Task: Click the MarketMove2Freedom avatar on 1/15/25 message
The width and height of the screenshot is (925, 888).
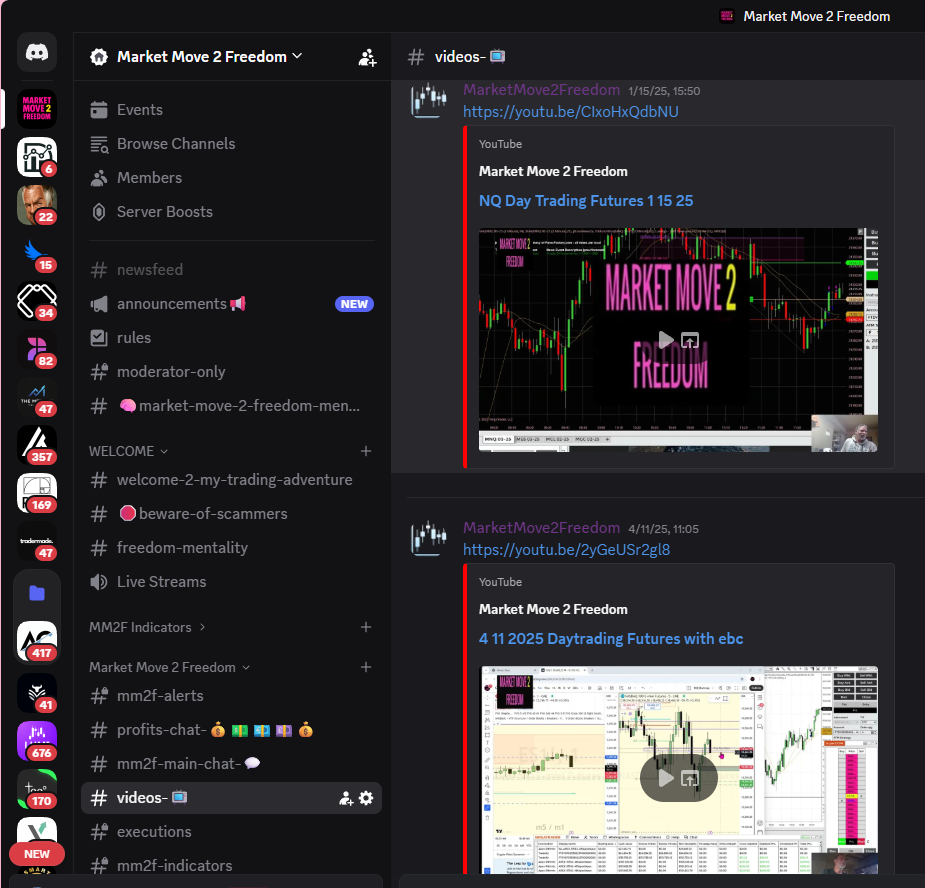Action: coord(429,100)
